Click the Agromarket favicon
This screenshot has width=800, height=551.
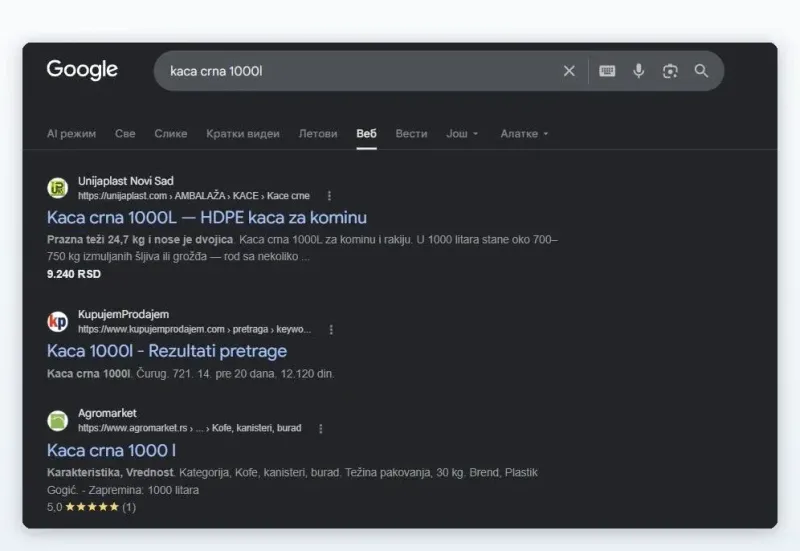click(58, 420)
